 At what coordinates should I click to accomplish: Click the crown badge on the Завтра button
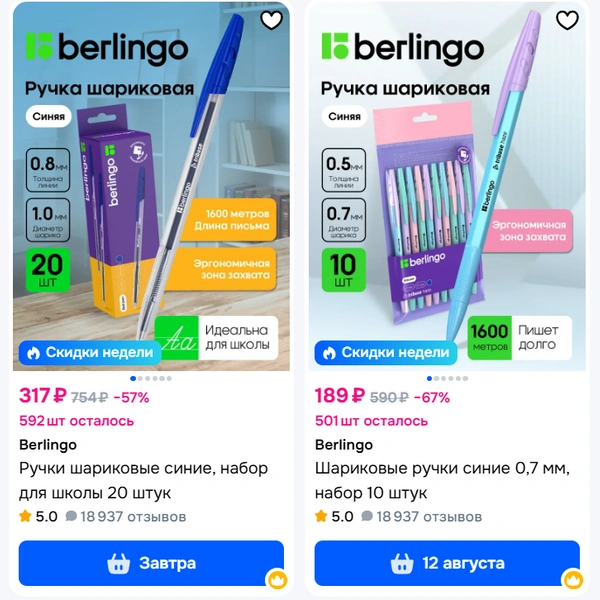tap(277, 580)
